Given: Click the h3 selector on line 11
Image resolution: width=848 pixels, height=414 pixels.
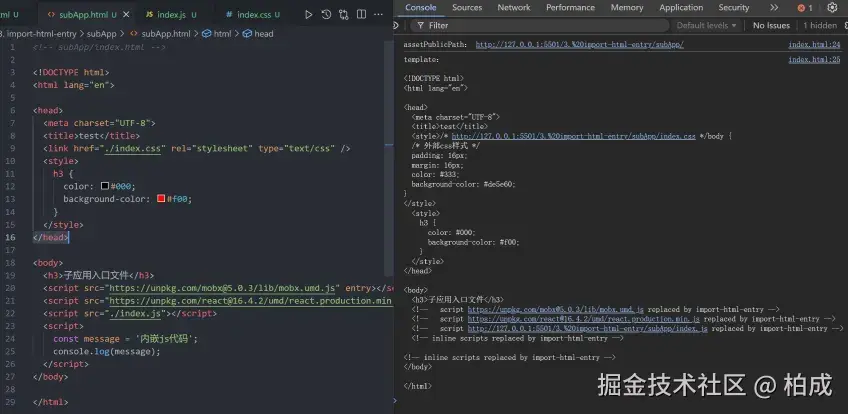Looking at the screenshot, I should point(58,173).
